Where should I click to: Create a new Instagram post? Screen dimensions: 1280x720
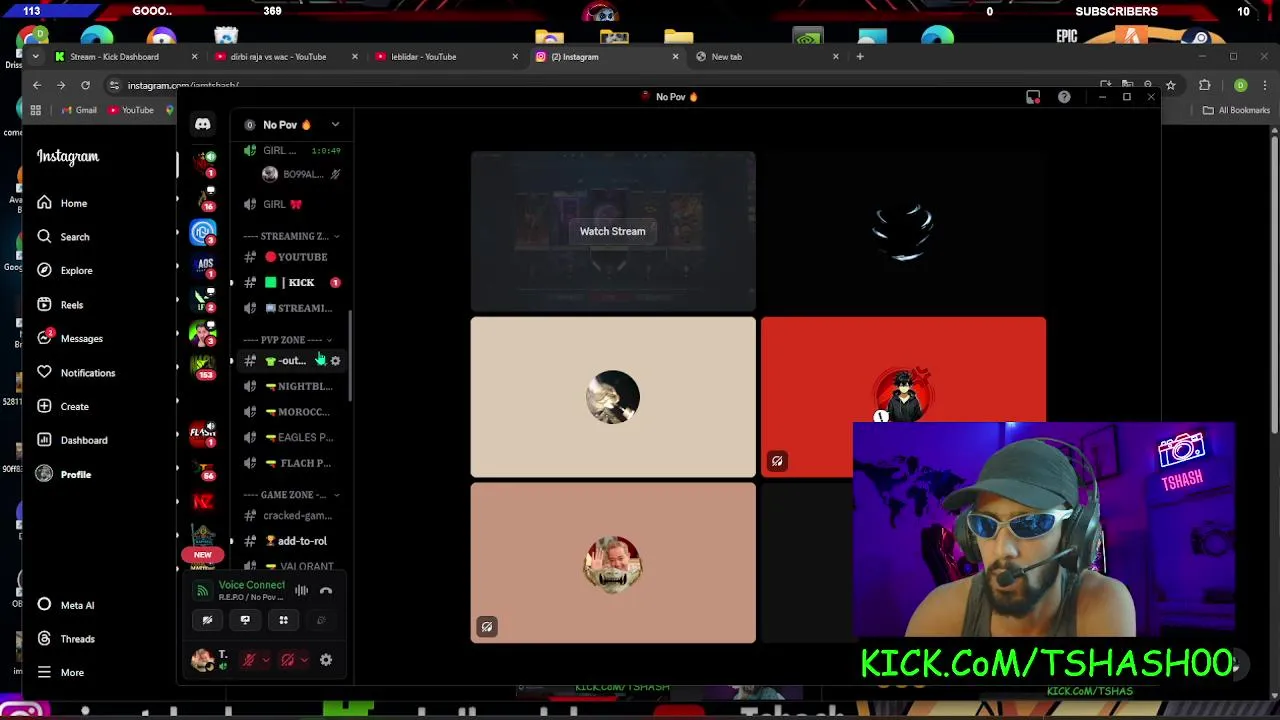coord(62,406)
